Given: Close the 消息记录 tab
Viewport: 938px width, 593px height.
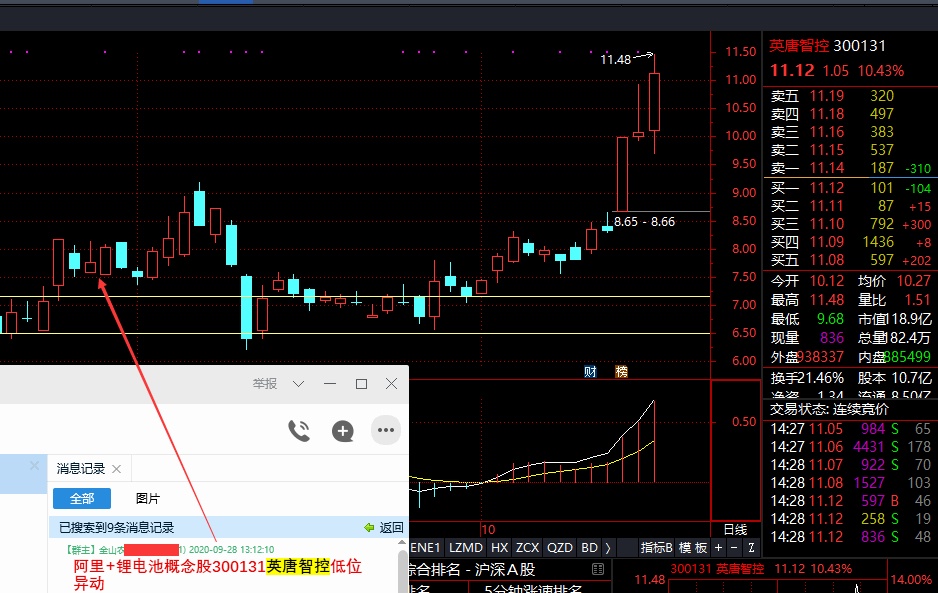Looking at the screenshot, I should [117, 469].
